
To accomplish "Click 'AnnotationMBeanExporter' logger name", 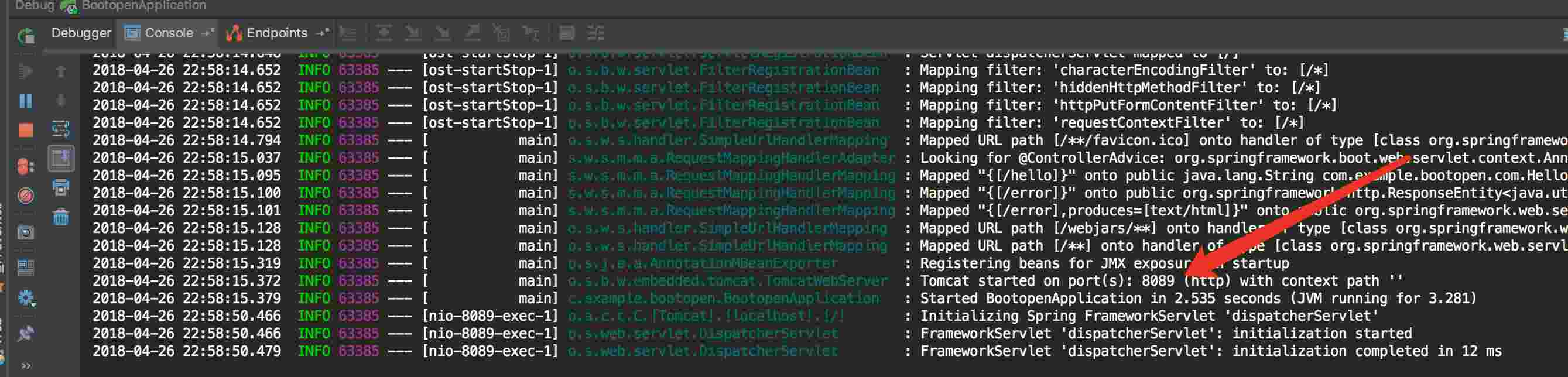I will click(x=744, y=263).
